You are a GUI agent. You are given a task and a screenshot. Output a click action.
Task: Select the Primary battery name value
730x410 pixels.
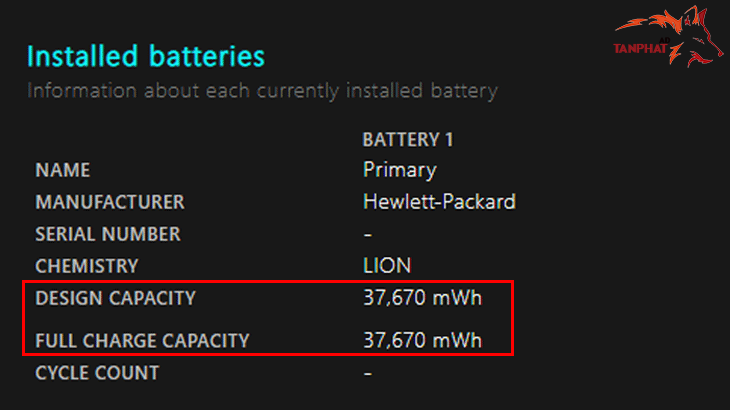click(400, 170)
